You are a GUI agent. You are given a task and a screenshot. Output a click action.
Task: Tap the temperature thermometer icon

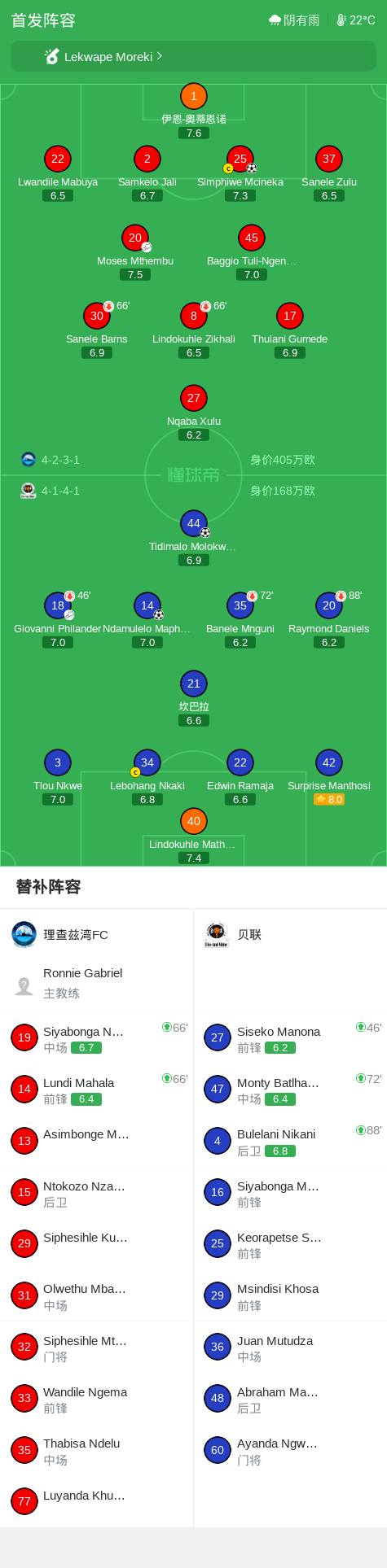pyautogui.click(x=341, y=20)
